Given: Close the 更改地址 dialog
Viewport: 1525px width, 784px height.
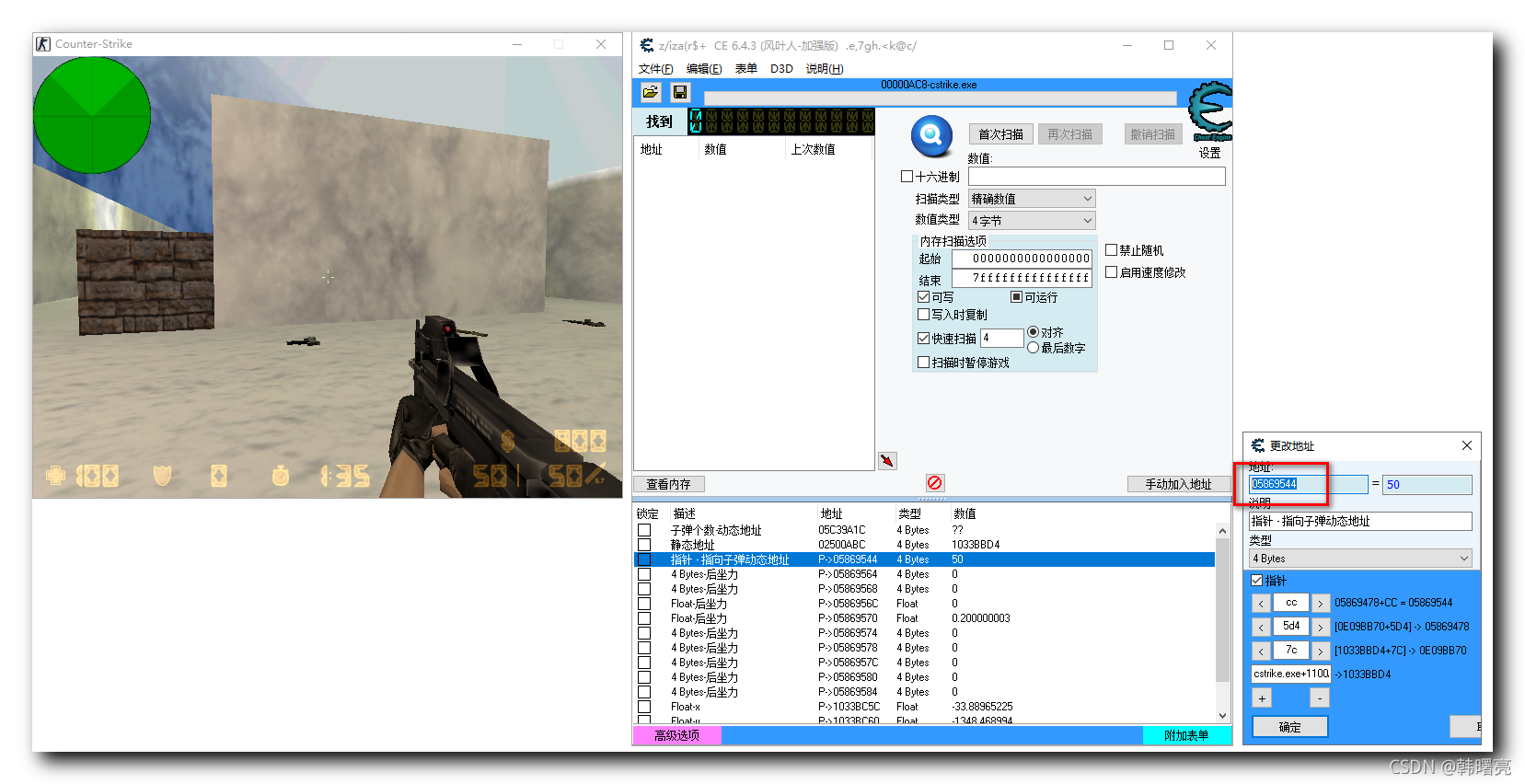Looking at the screenshot, I should [1467, 445].
